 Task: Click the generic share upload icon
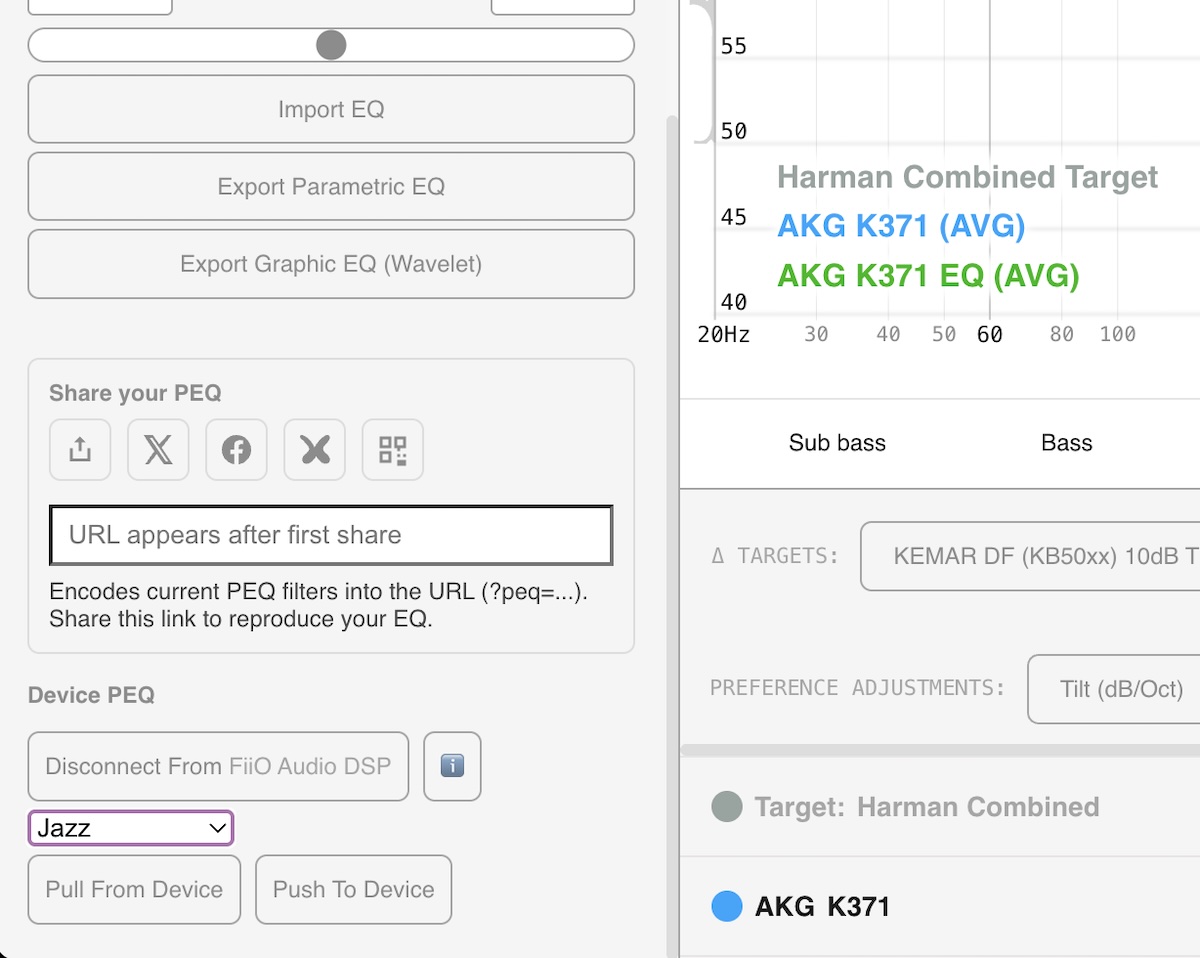coord(80,450)
